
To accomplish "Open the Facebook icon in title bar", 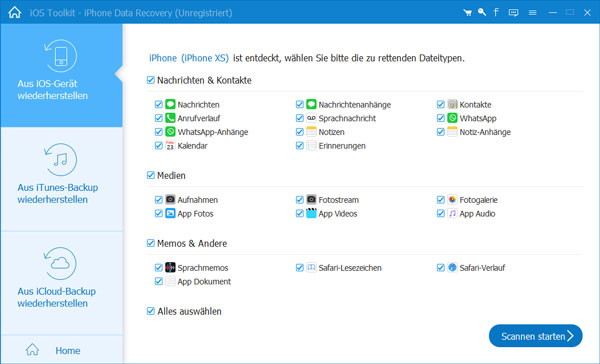I will [496, 12].
